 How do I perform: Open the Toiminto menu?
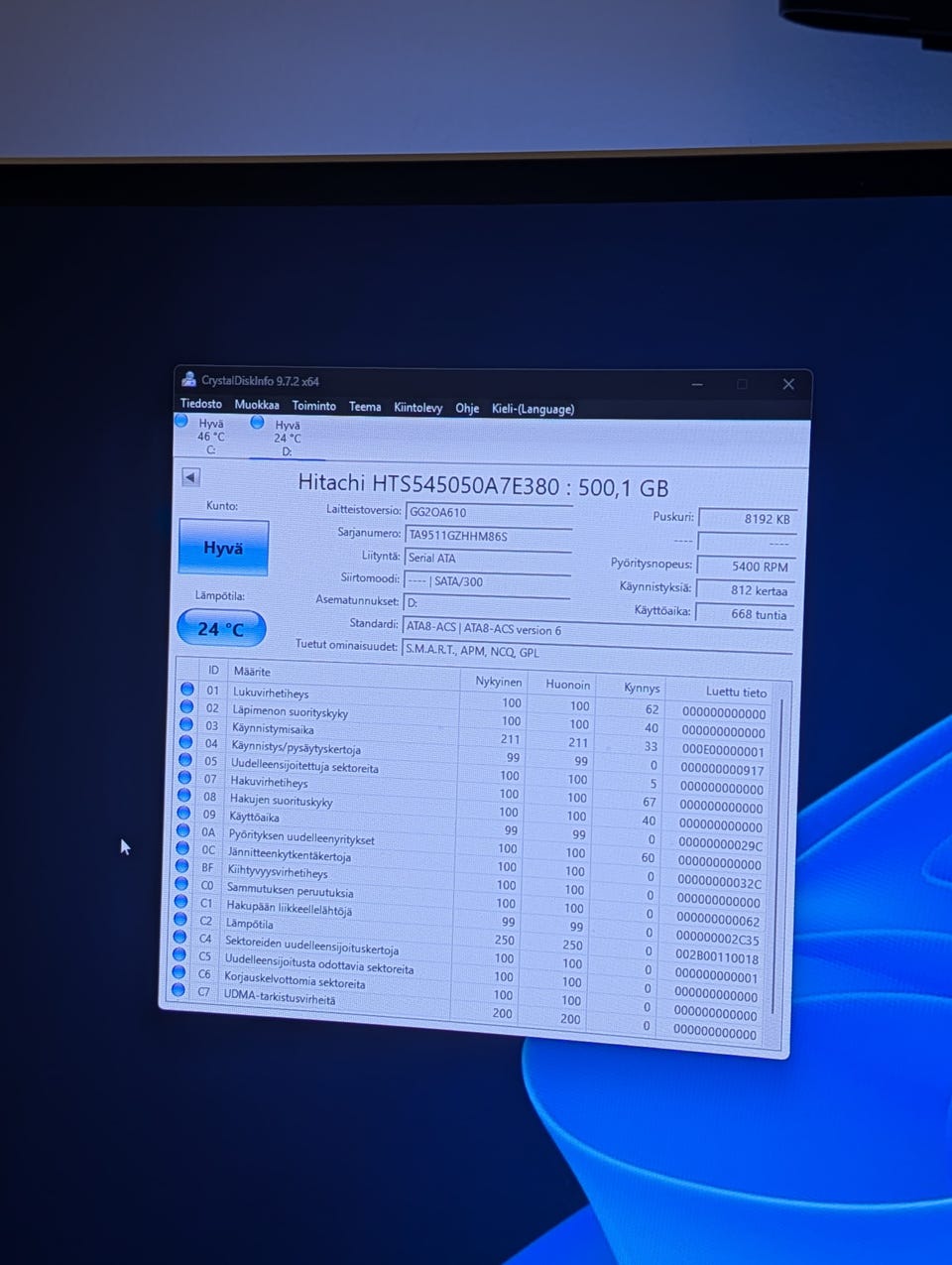[x=314, y=406]
